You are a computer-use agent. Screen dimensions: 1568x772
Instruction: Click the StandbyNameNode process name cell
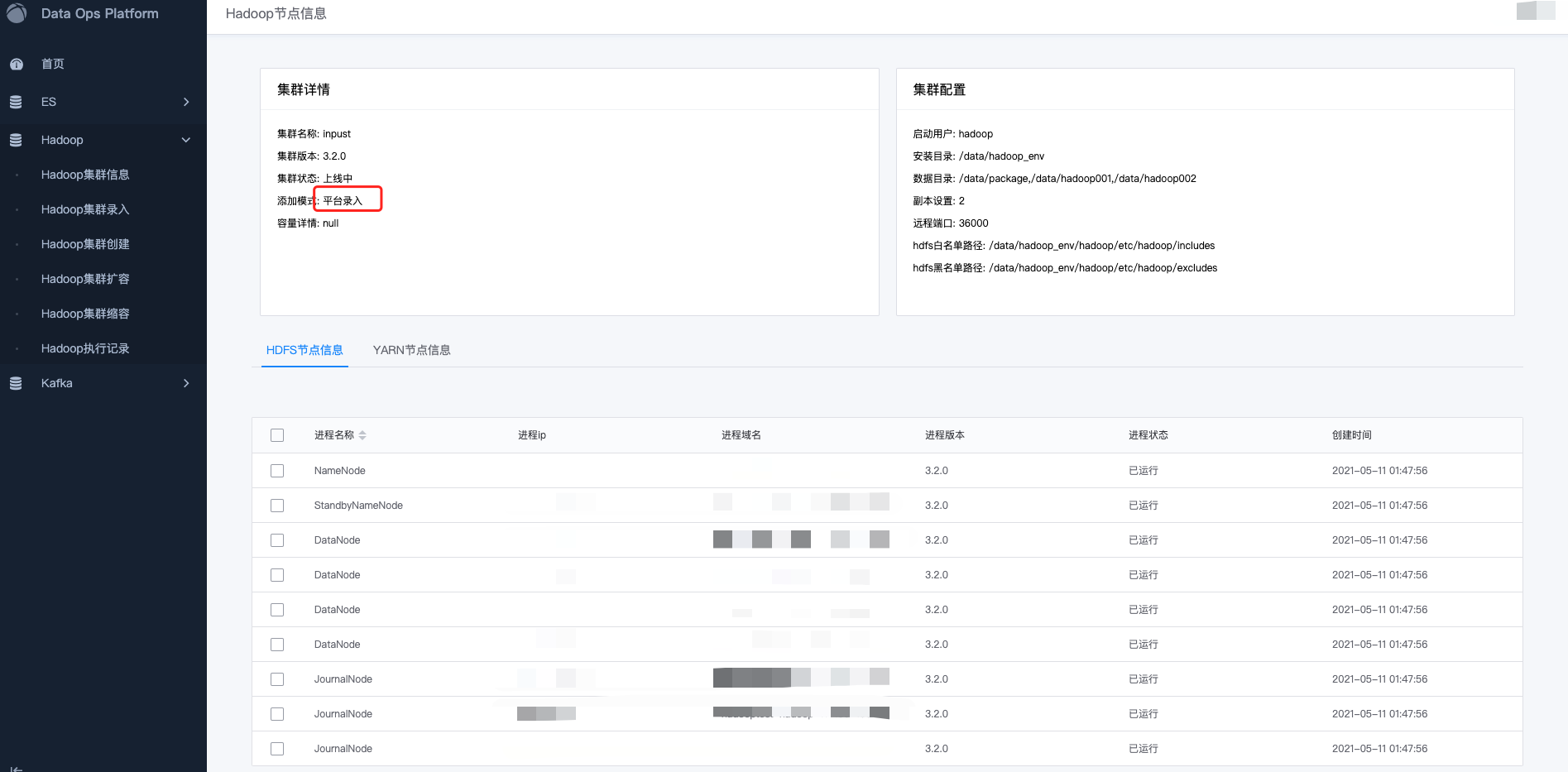point(358,506)
